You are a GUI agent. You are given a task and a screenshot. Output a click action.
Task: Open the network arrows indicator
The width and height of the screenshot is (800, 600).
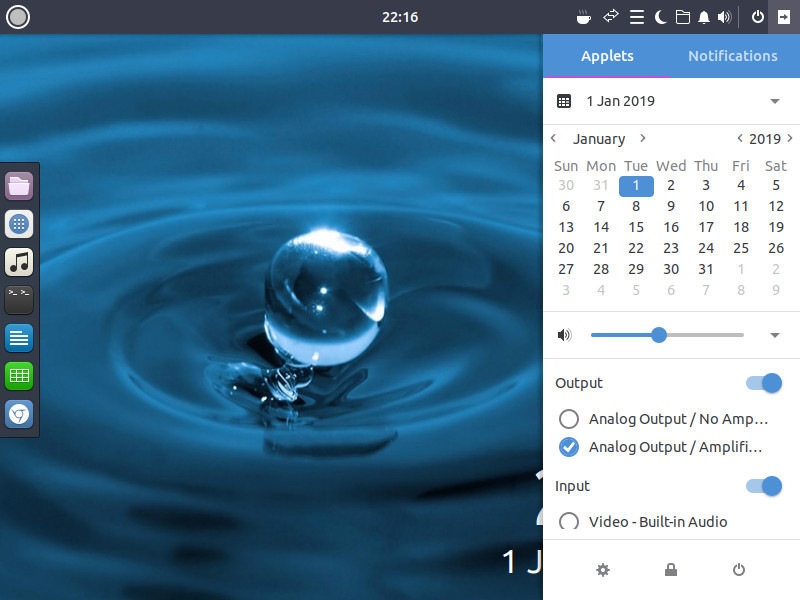[610, 16]
